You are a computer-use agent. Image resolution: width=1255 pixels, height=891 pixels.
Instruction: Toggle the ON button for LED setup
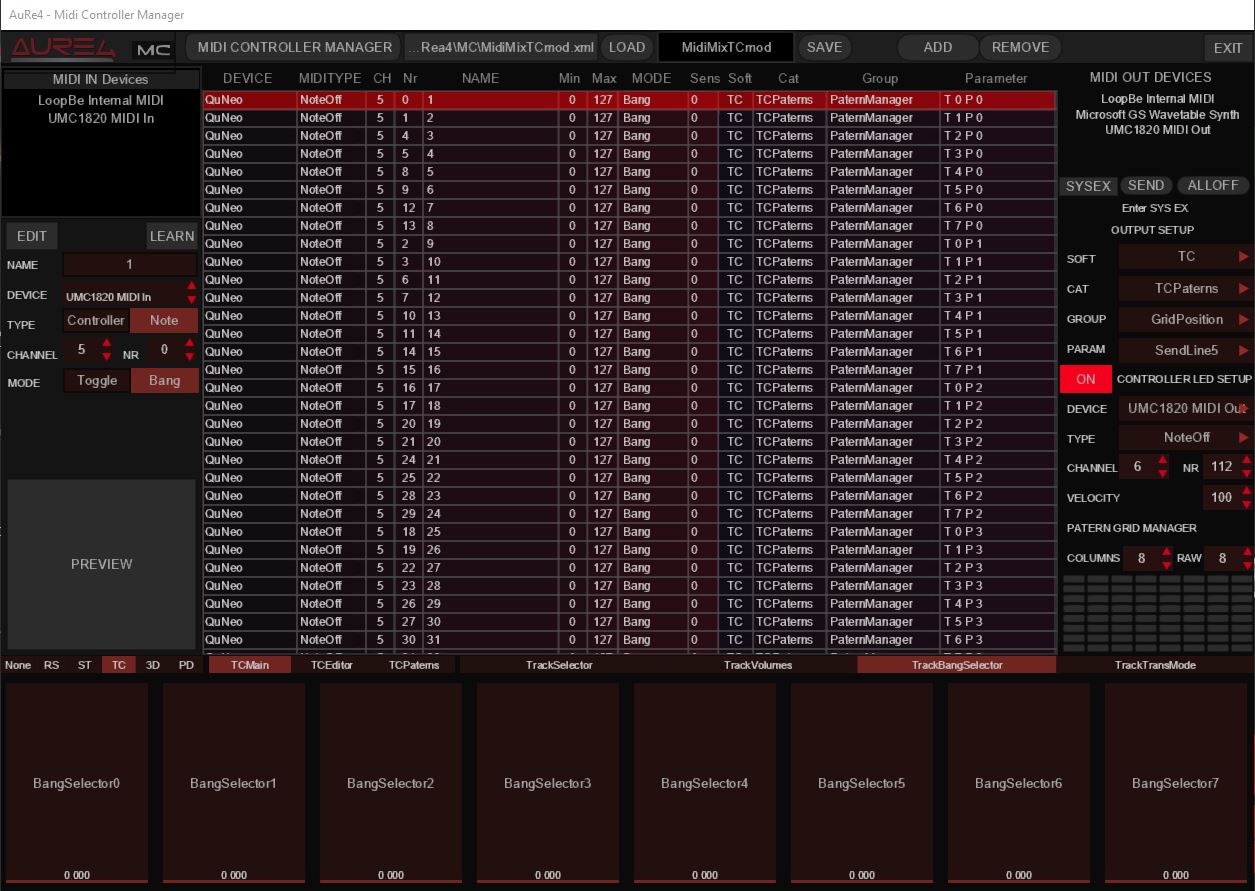1085,379
